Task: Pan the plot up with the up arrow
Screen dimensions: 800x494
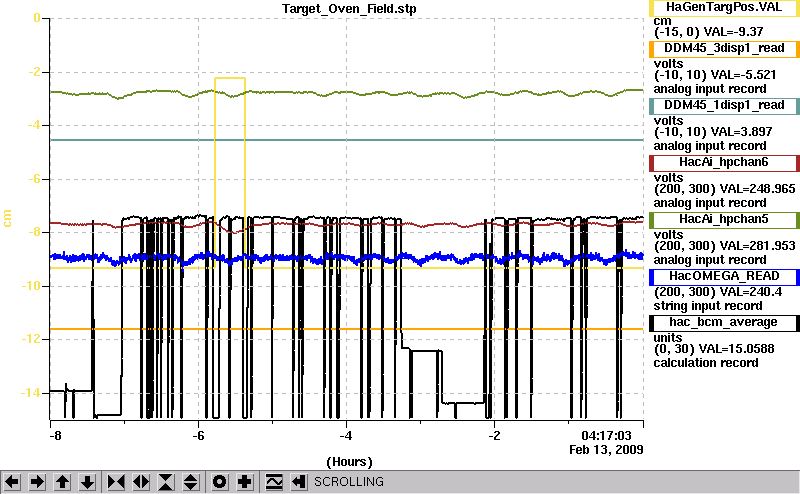Action: pos(62,482)
